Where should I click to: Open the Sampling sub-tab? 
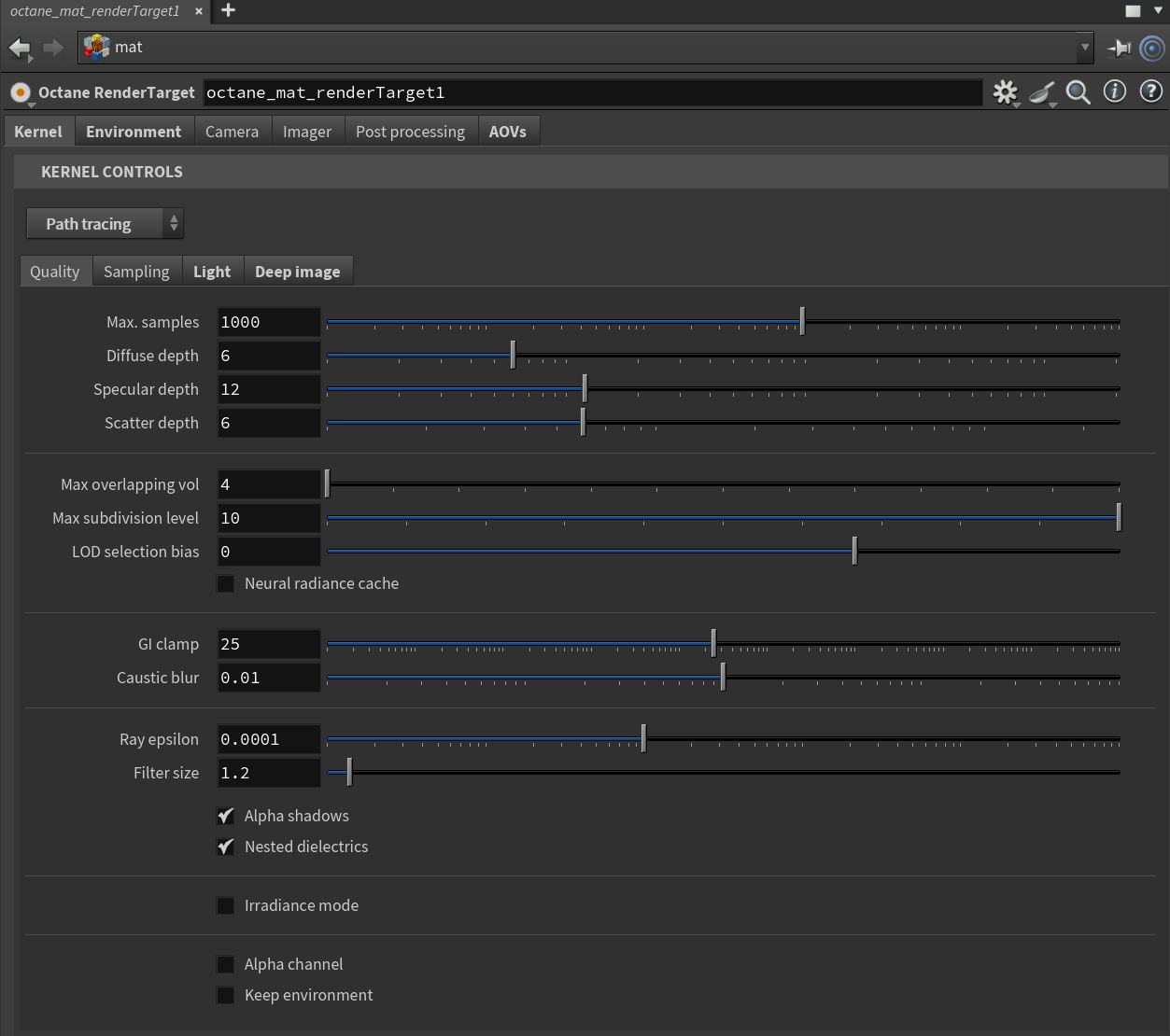[x=136, y=272]
